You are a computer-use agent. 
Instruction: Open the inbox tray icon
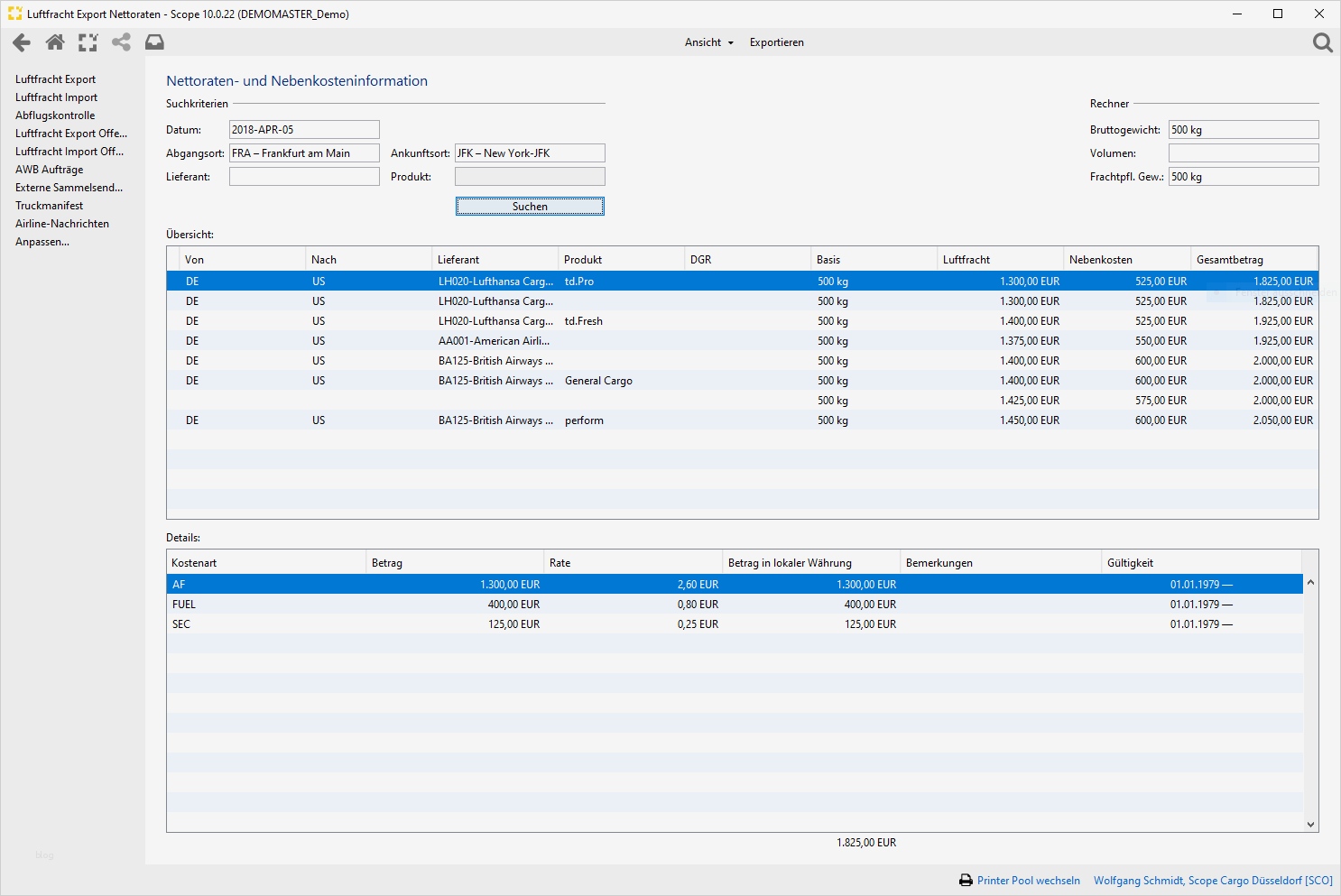[155, 42]
